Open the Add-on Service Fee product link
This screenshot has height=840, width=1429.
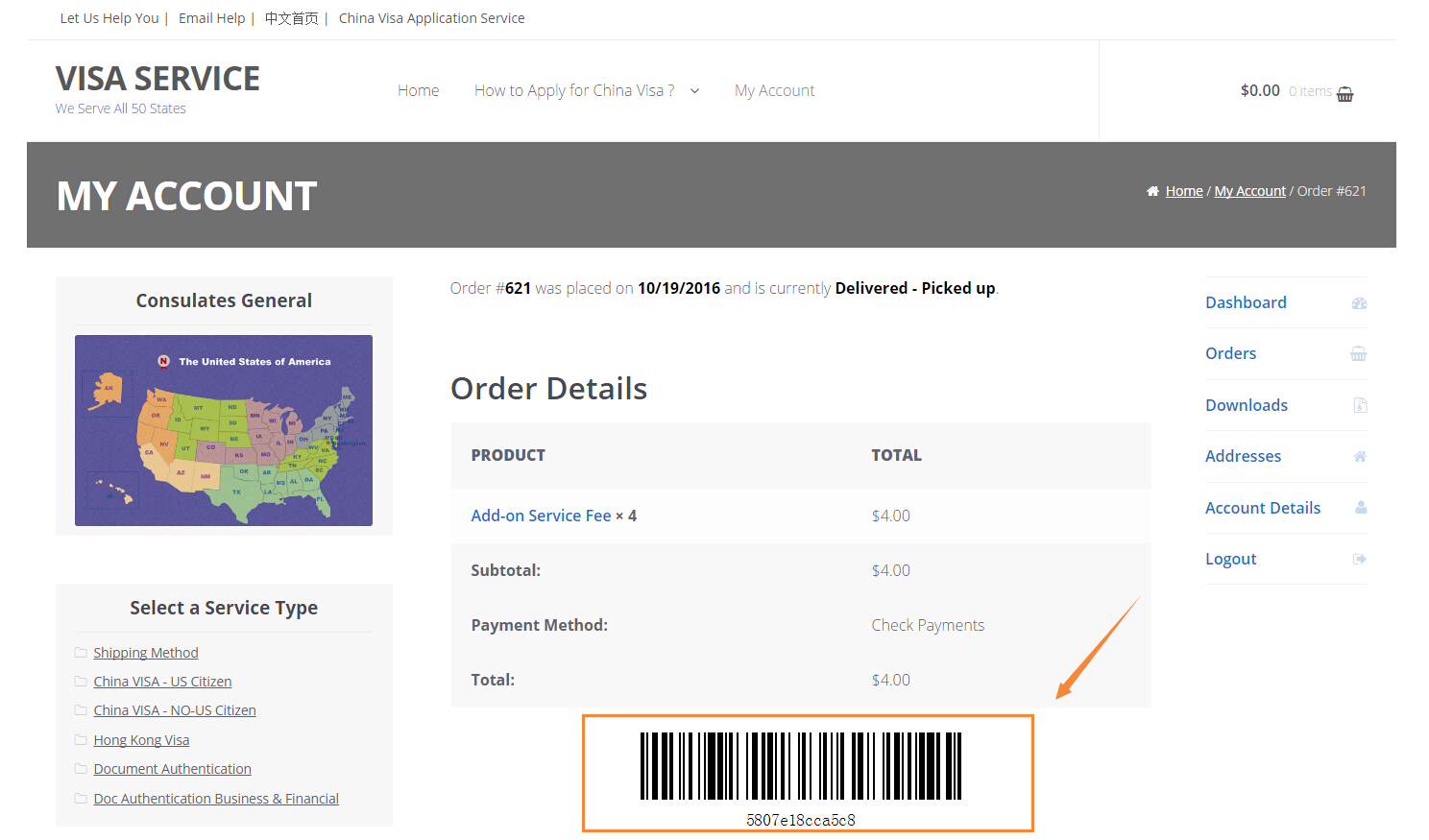pos(541,516)
